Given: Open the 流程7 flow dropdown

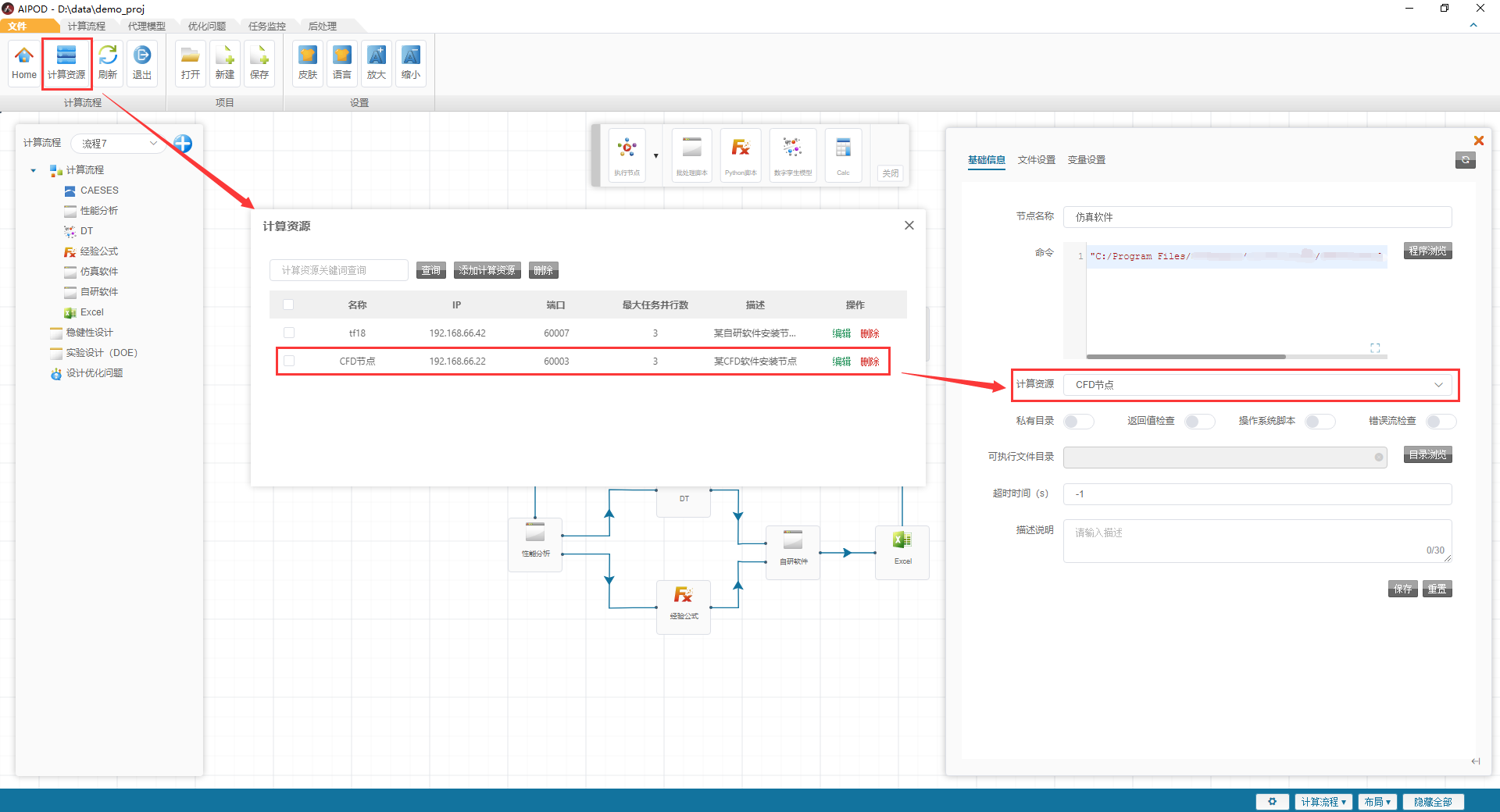Looking at the screenshot, I should coord(120,144).
